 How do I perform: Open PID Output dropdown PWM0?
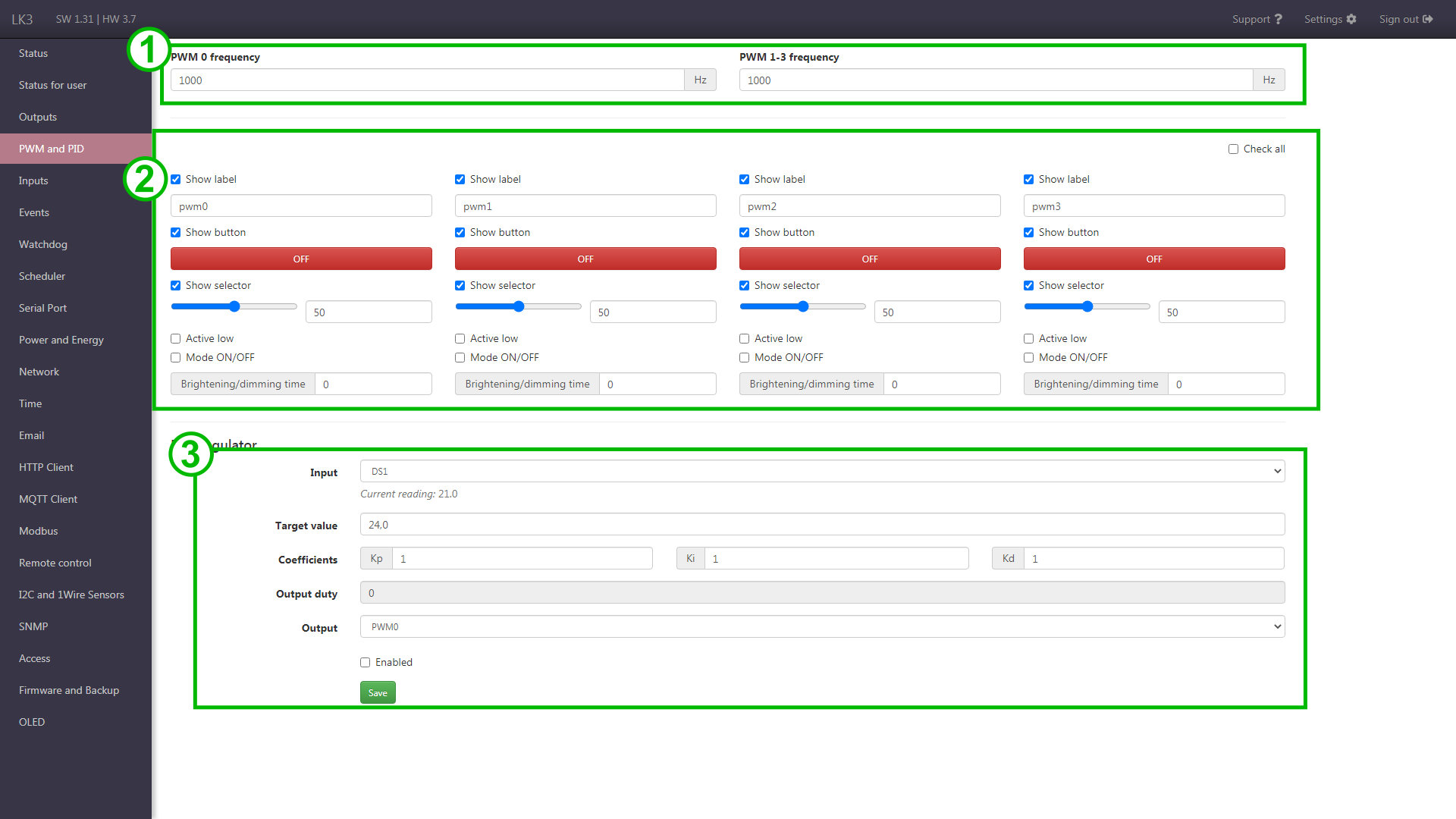[x=822, y=626]
